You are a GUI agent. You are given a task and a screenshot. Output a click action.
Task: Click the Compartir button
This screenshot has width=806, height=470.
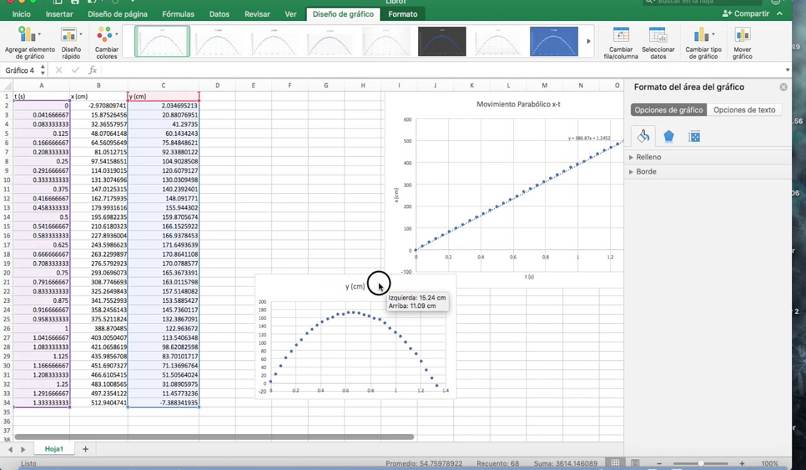(x=746, y=14)
